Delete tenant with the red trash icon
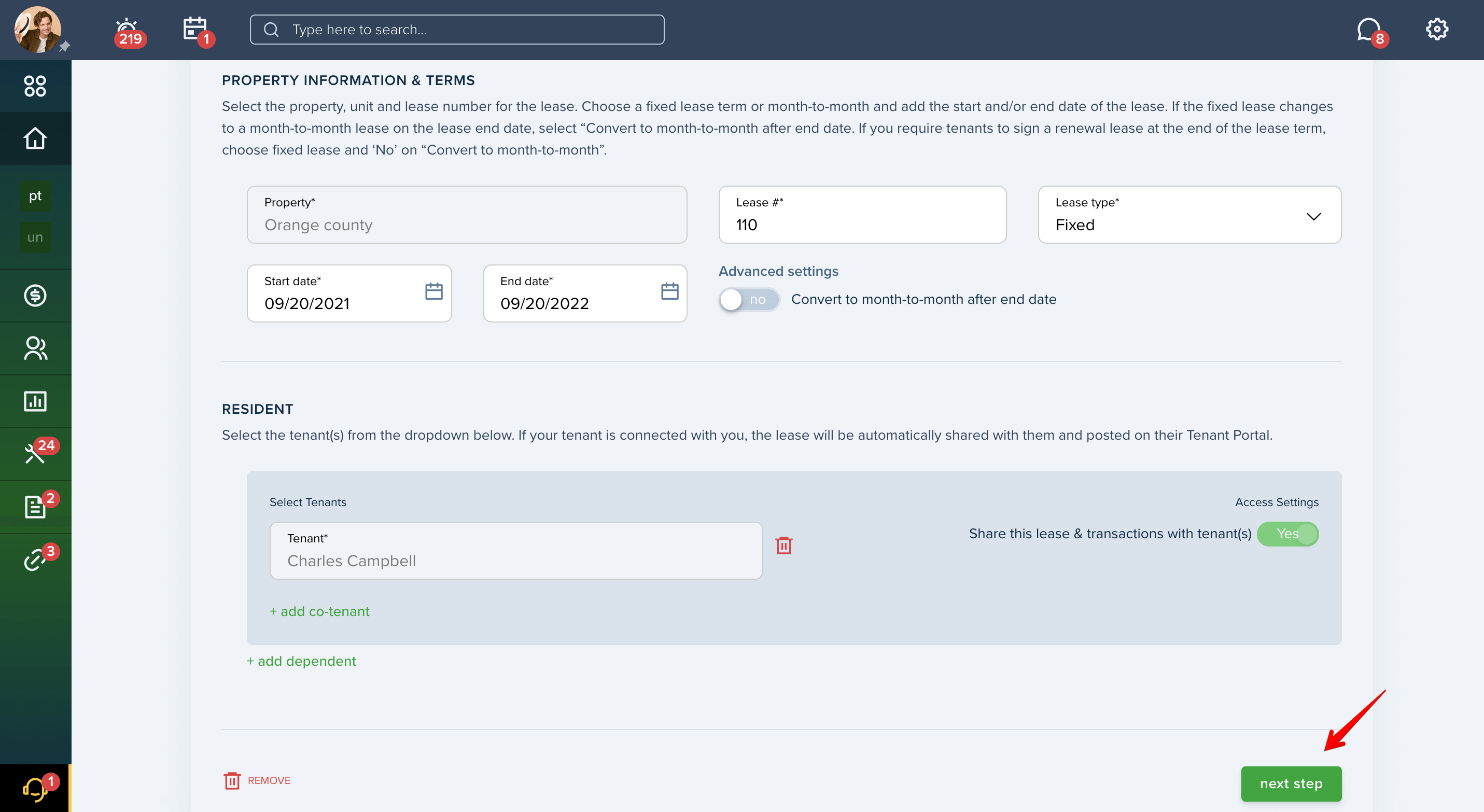The height and width of the screenshot is (812, 1484). tap(783, 545)
